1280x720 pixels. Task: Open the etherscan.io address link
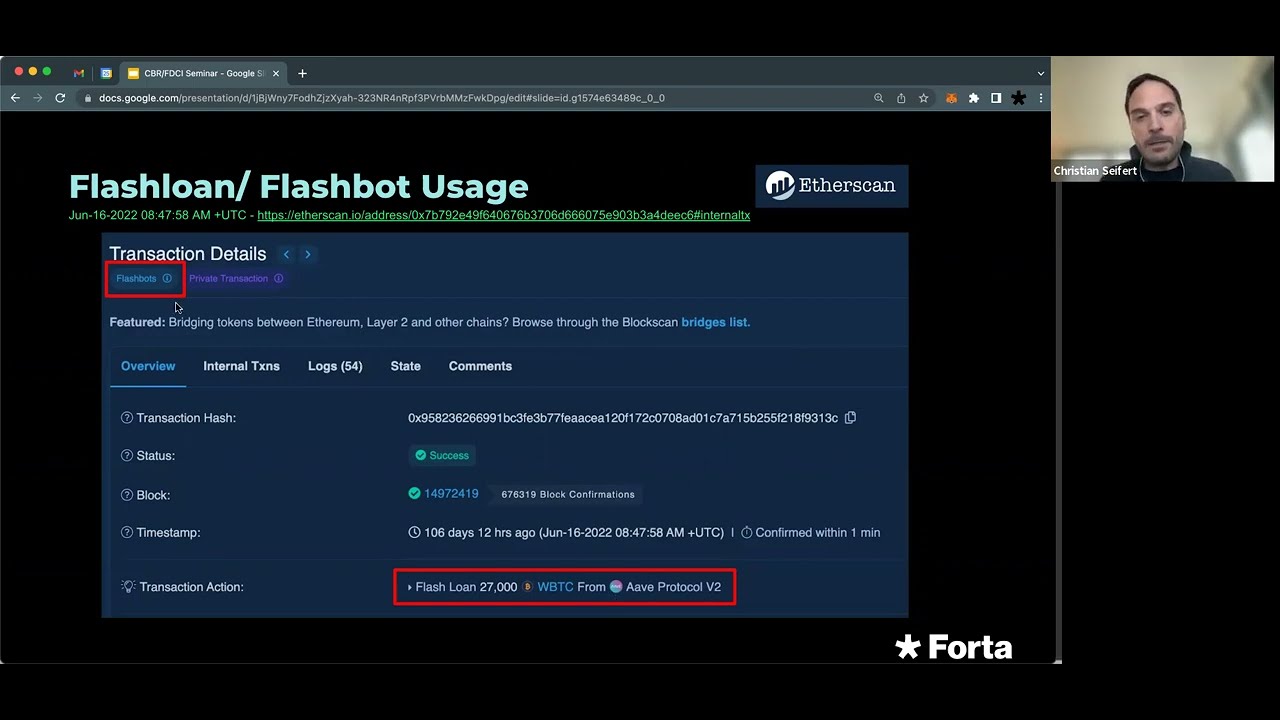click(503, 215)
